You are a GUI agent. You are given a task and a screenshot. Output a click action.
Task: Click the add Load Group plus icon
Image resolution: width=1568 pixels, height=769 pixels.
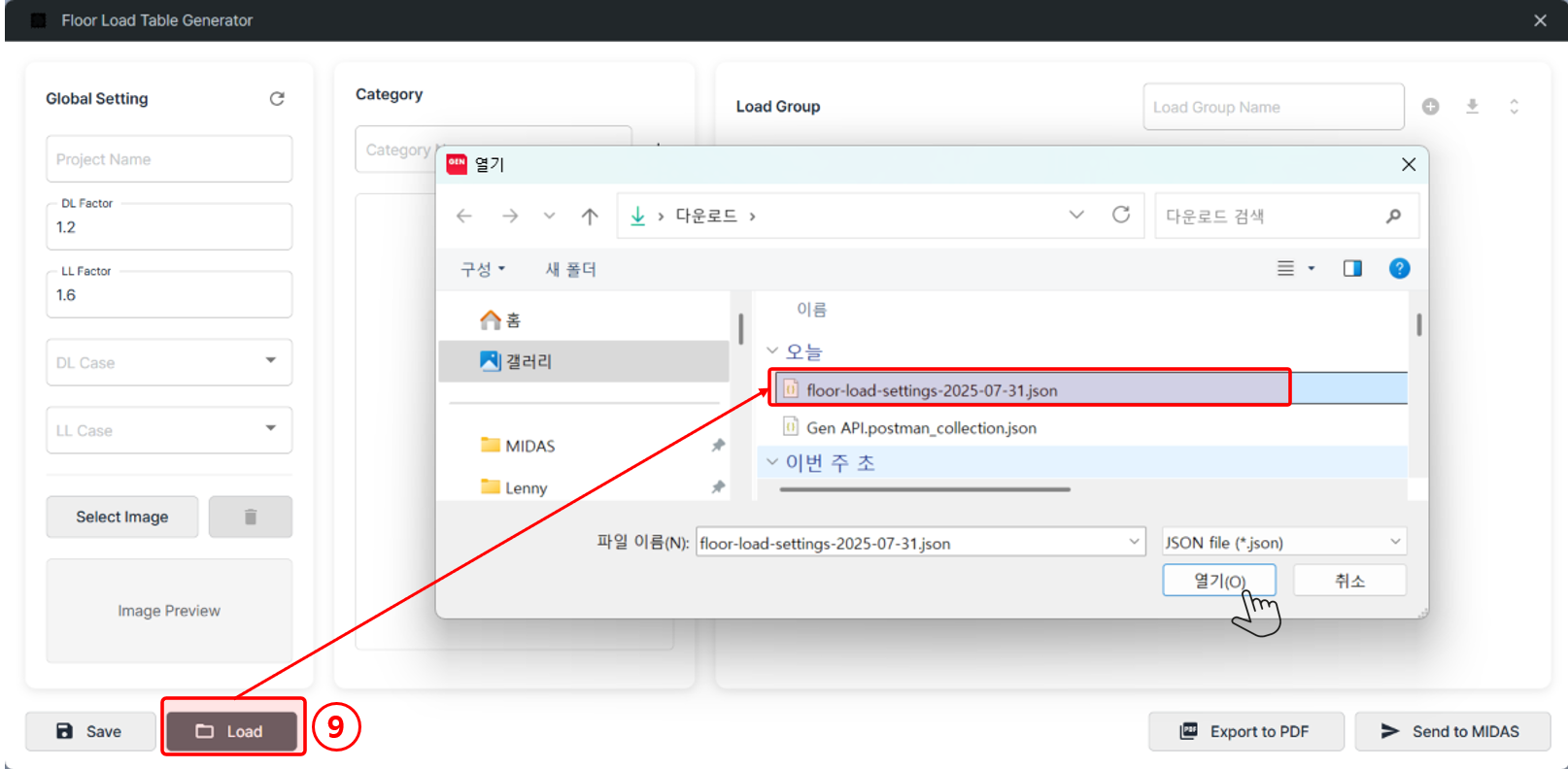point(1430,107)
